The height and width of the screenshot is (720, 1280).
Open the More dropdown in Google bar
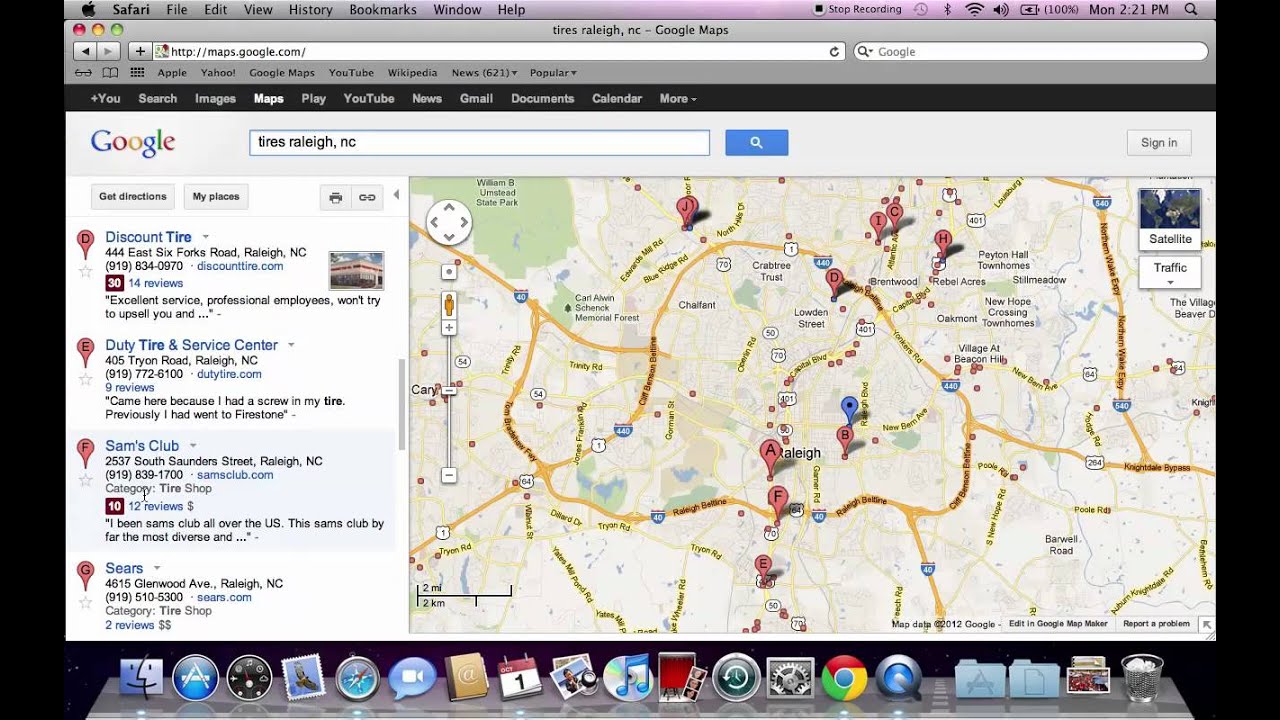tap(678, 98)
